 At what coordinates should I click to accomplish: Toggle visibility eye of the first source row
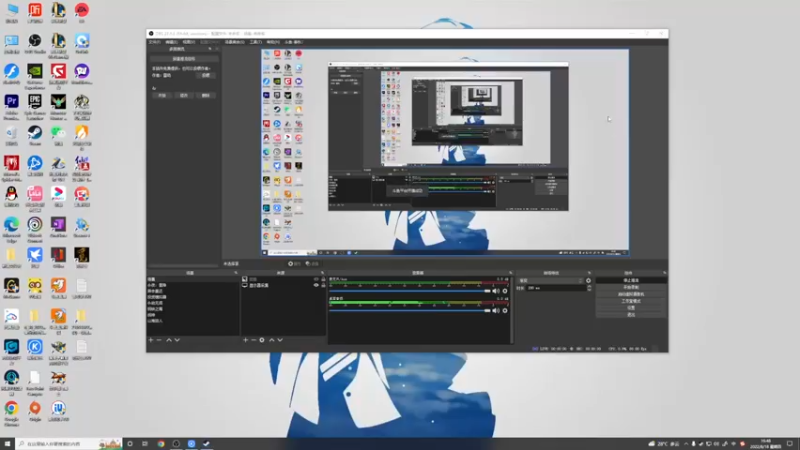(316, 279)
